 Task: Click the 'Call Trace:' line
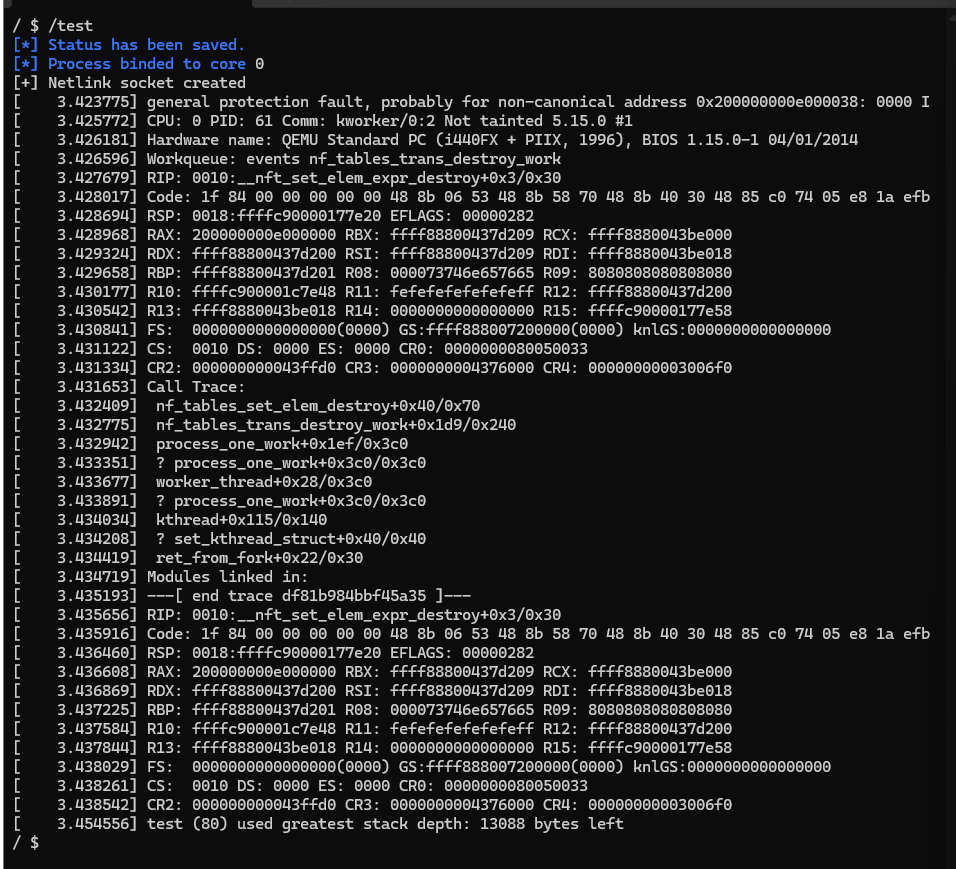point(129,387)
